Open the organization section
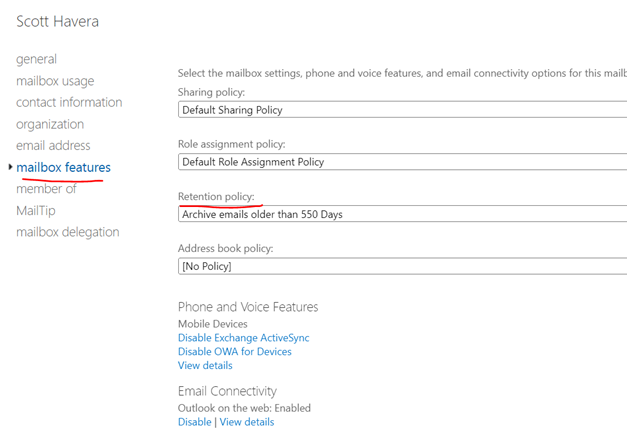Image resolution: width=627 pixels, height=437 pixels. pyautogui.click(x=50, y=124)
